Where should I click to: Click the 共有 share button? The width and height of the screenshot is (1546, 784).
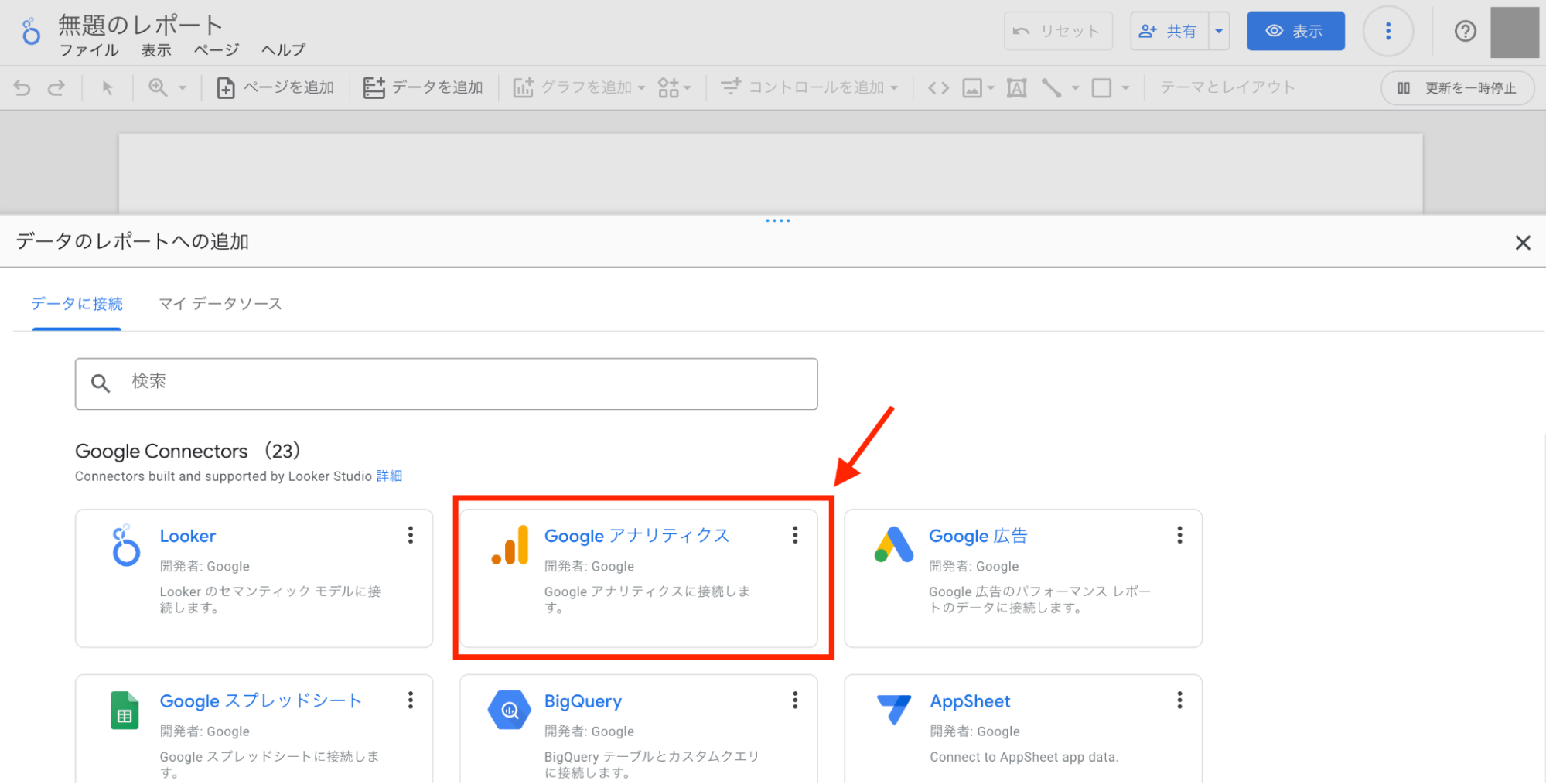1169,31
